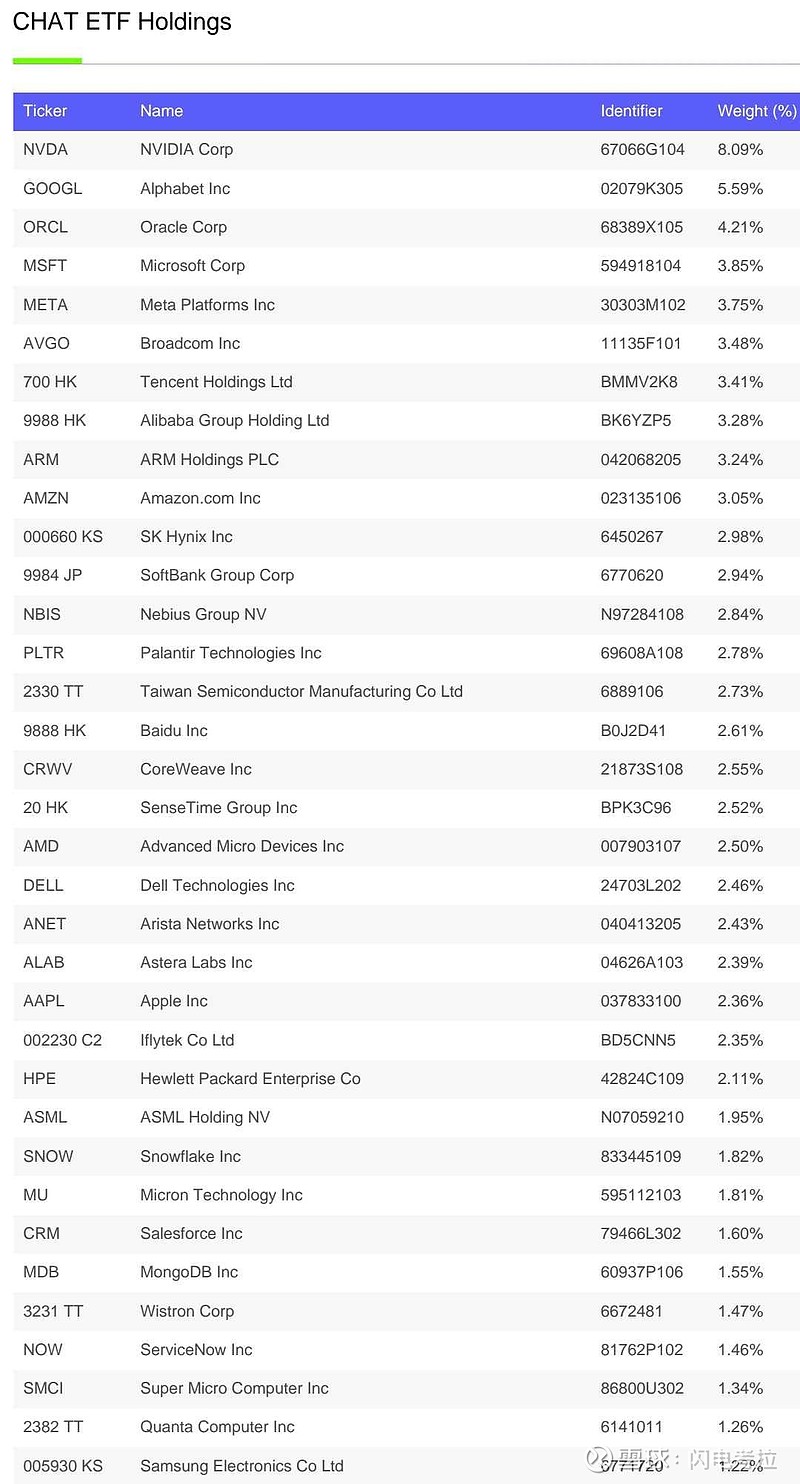Sort by the Name column header
Viewport: 800px width, 1484px height.
161,111
